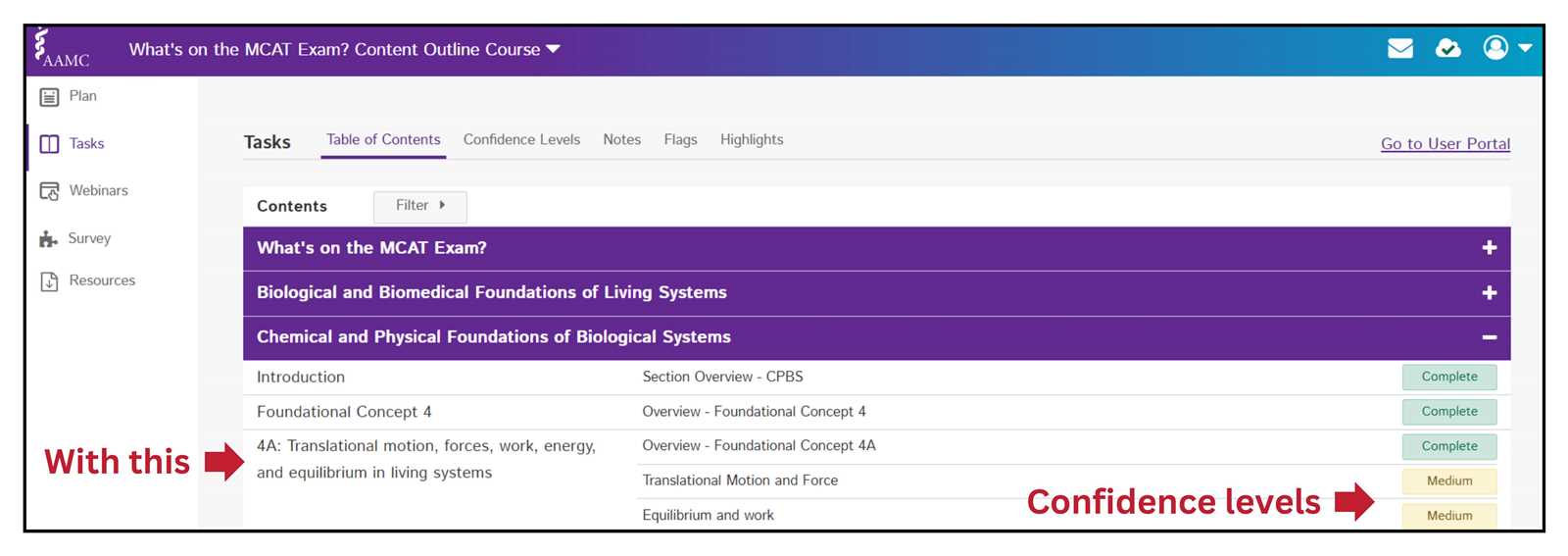Open the course title dropdown
The height and width of the screenshot is (556, 1568).
pos(344,49)
